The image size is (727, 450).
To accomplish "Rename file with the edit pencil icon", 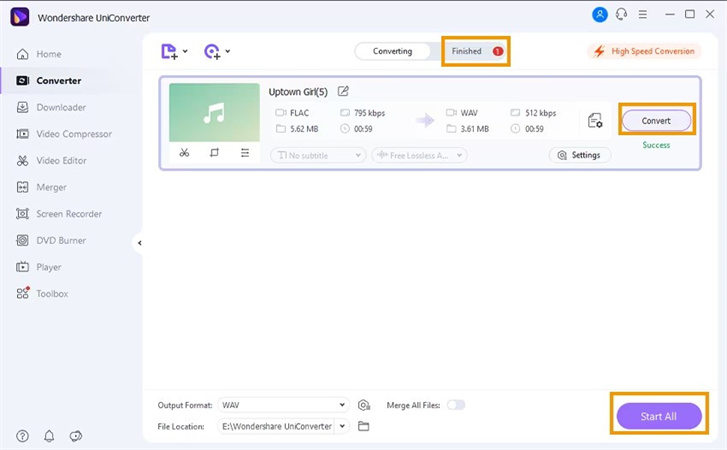I will (x=343, y=91).
